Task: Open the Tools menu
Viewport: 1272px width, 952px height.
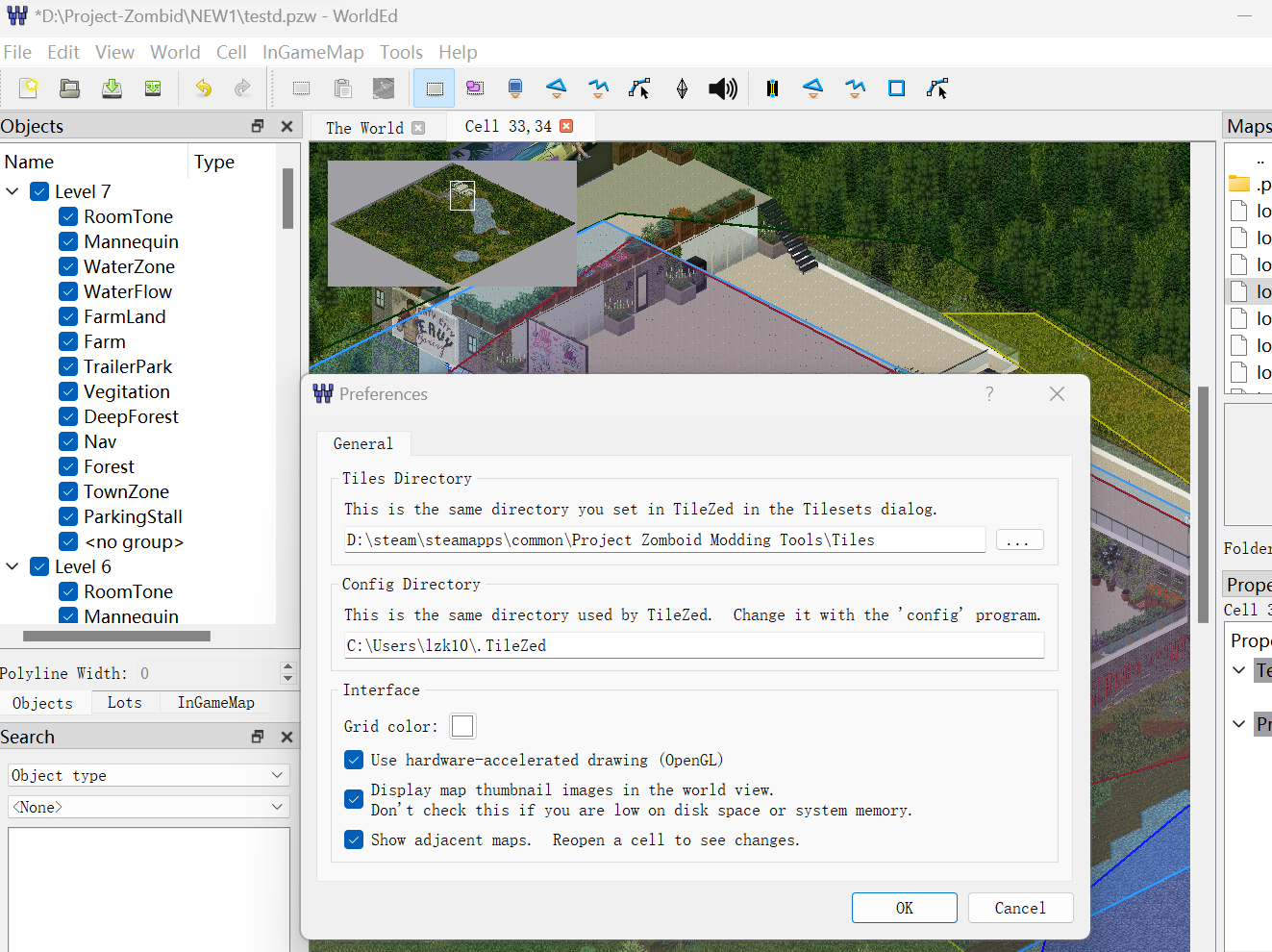Action: click(x=401, y=52)
